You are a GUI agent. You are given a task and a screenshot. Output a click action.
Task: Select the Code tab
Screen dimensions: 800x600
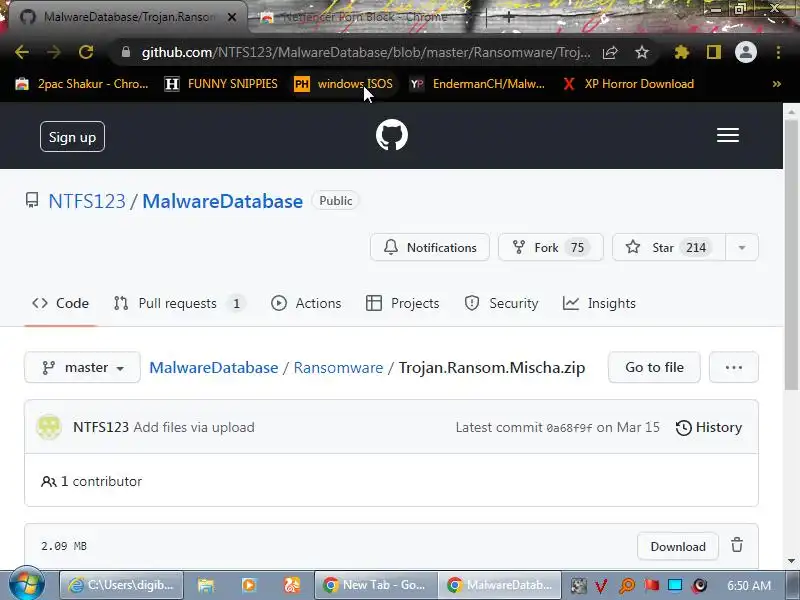point(60,303)
